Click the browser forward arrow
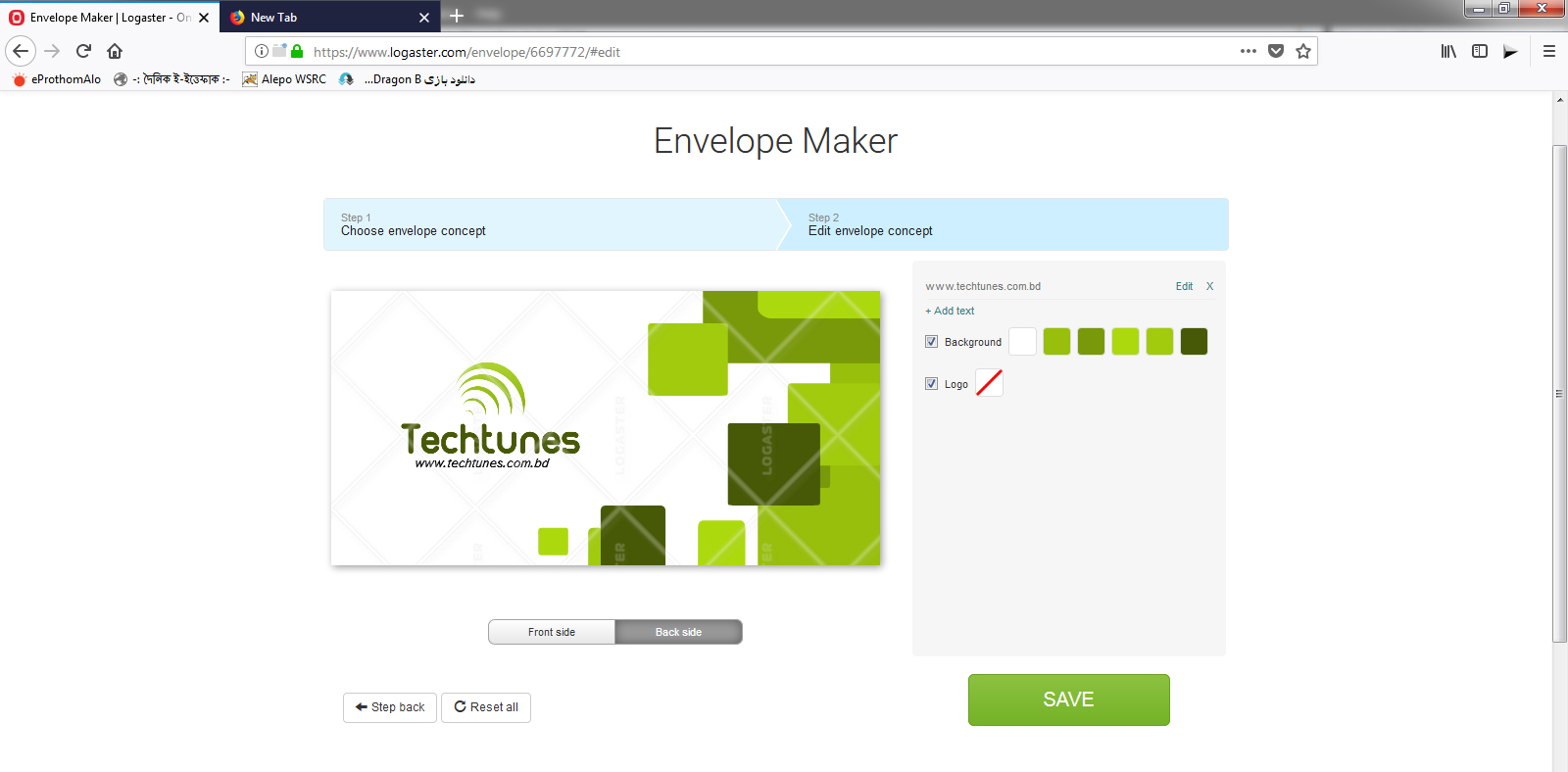1568x772 pixels. pyautogui.click(x=53, y=51)
